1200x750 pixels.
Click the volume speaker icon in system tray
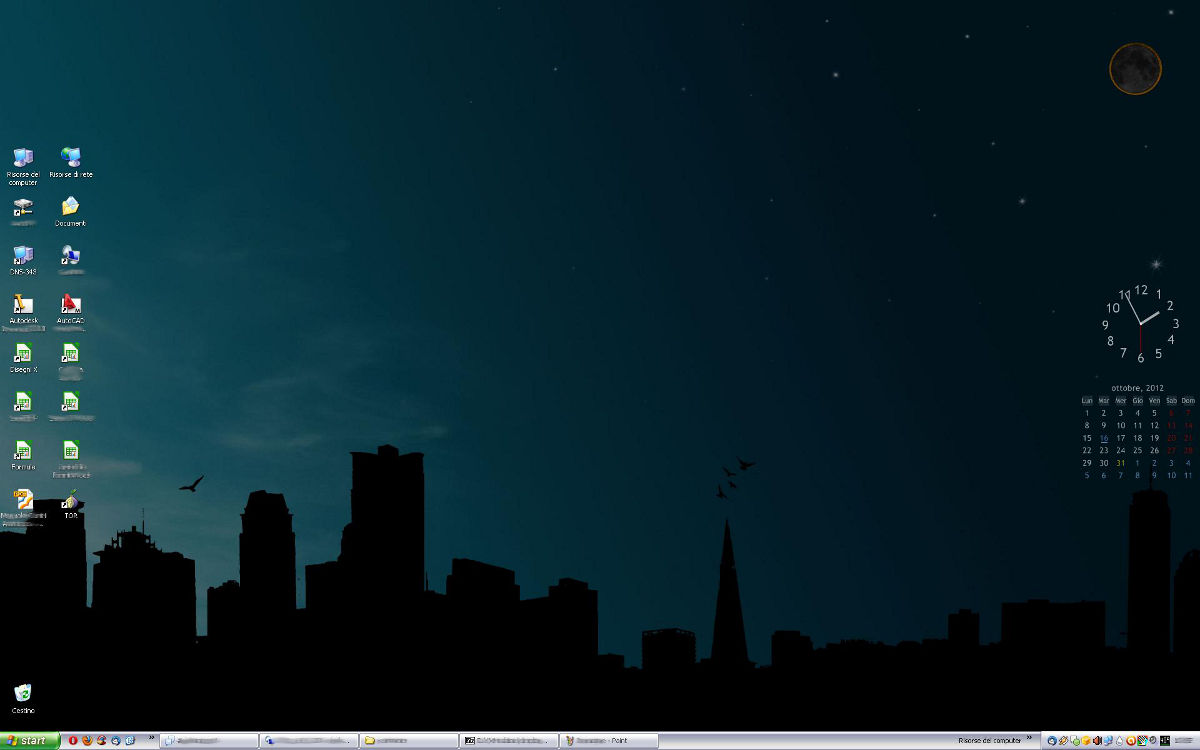point(1097,741)
